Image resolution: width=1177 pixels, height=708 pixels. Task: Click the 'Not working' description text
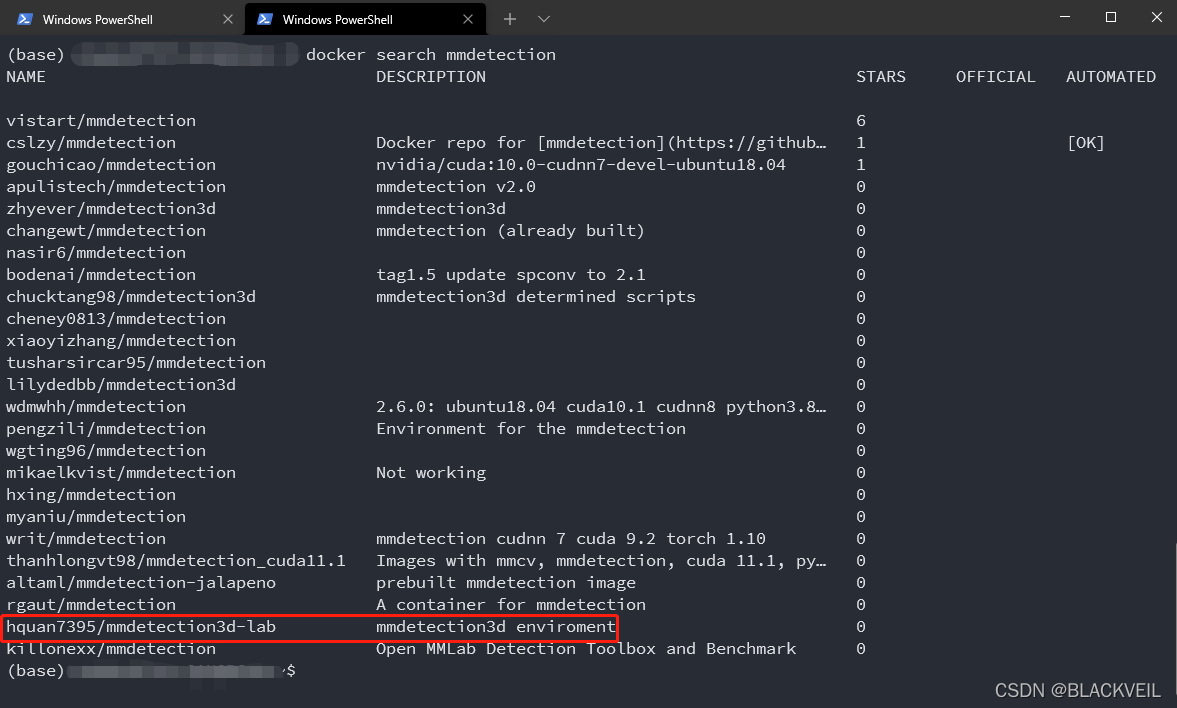click(431, 472)
